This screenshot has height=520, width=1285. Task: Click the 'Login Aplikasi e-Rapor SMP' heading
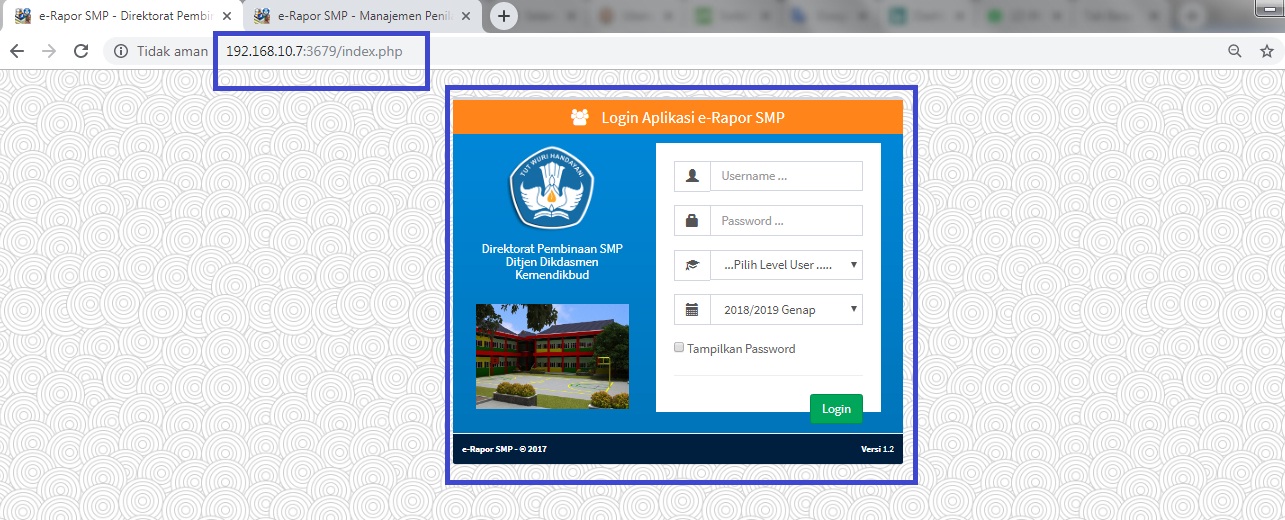(693, 117)
